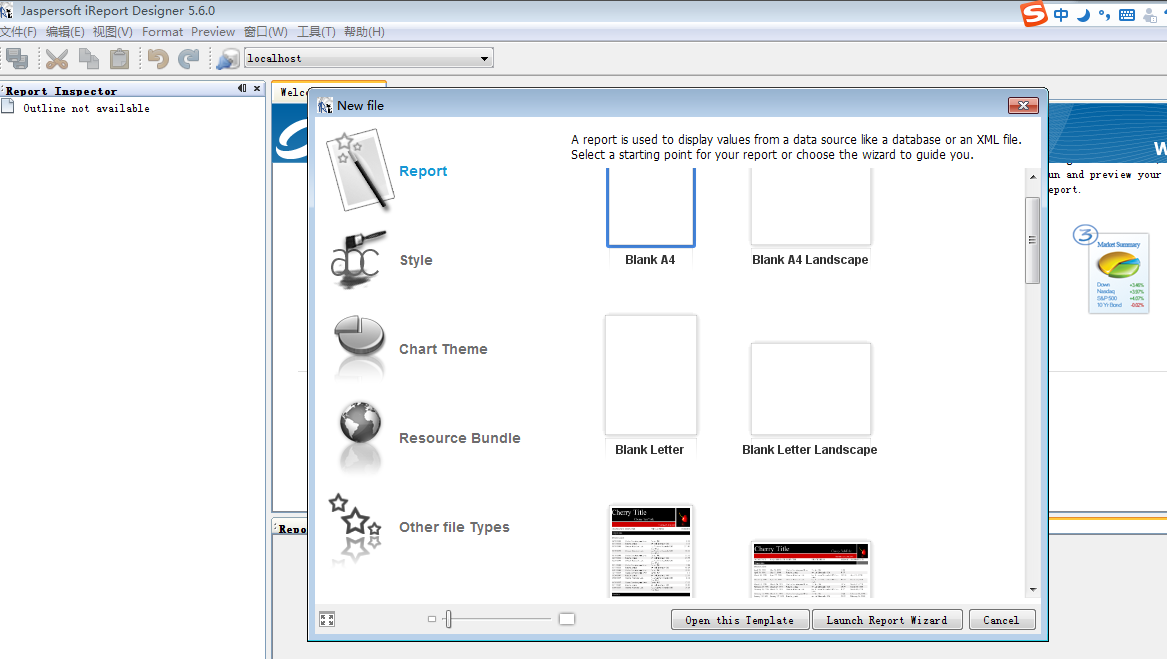Select the Report wizard icon
The height and width of the screenshot is (659, 1167).
360,170
